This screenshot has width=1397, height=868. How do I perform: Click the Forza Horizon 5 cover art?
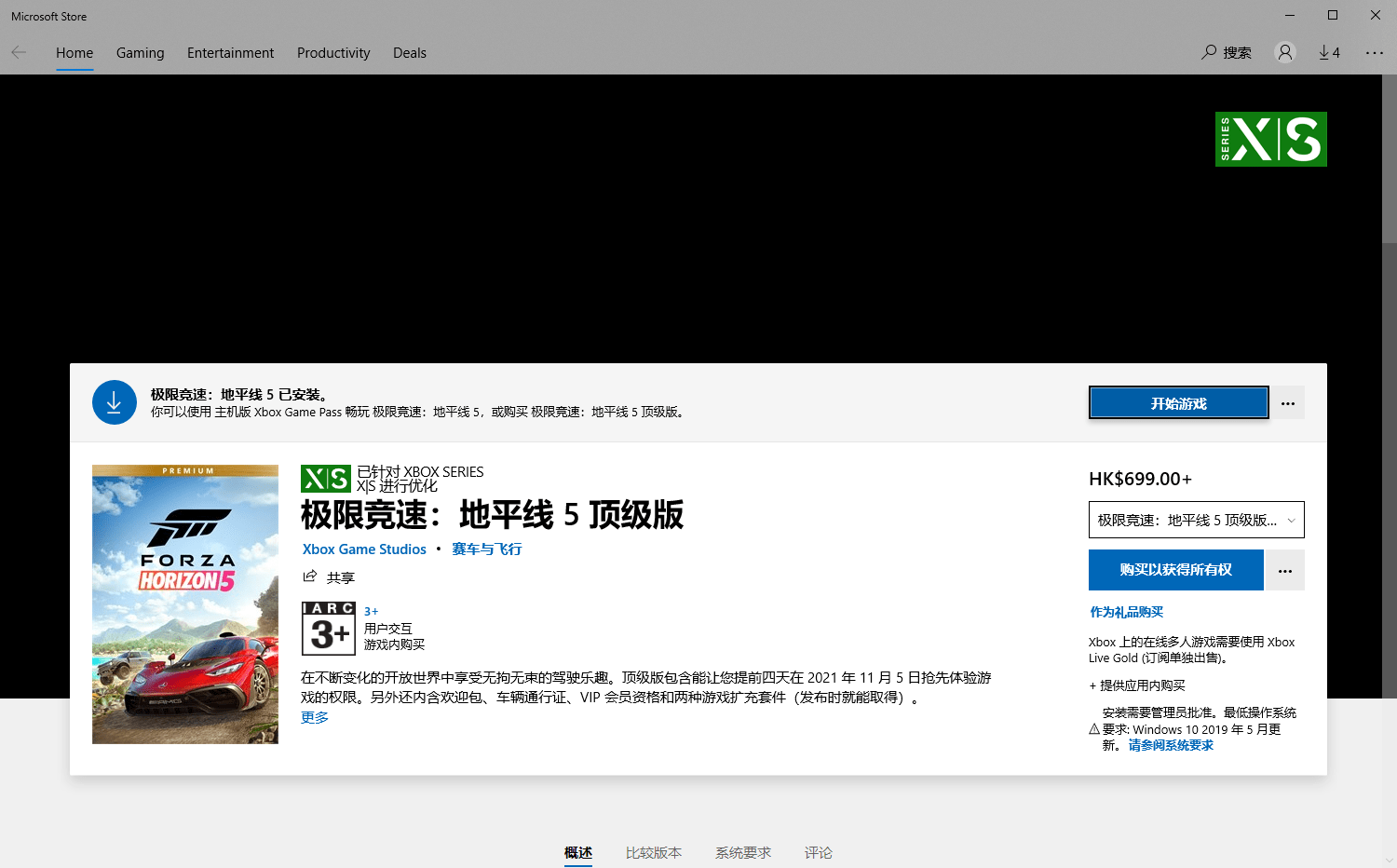185,604
